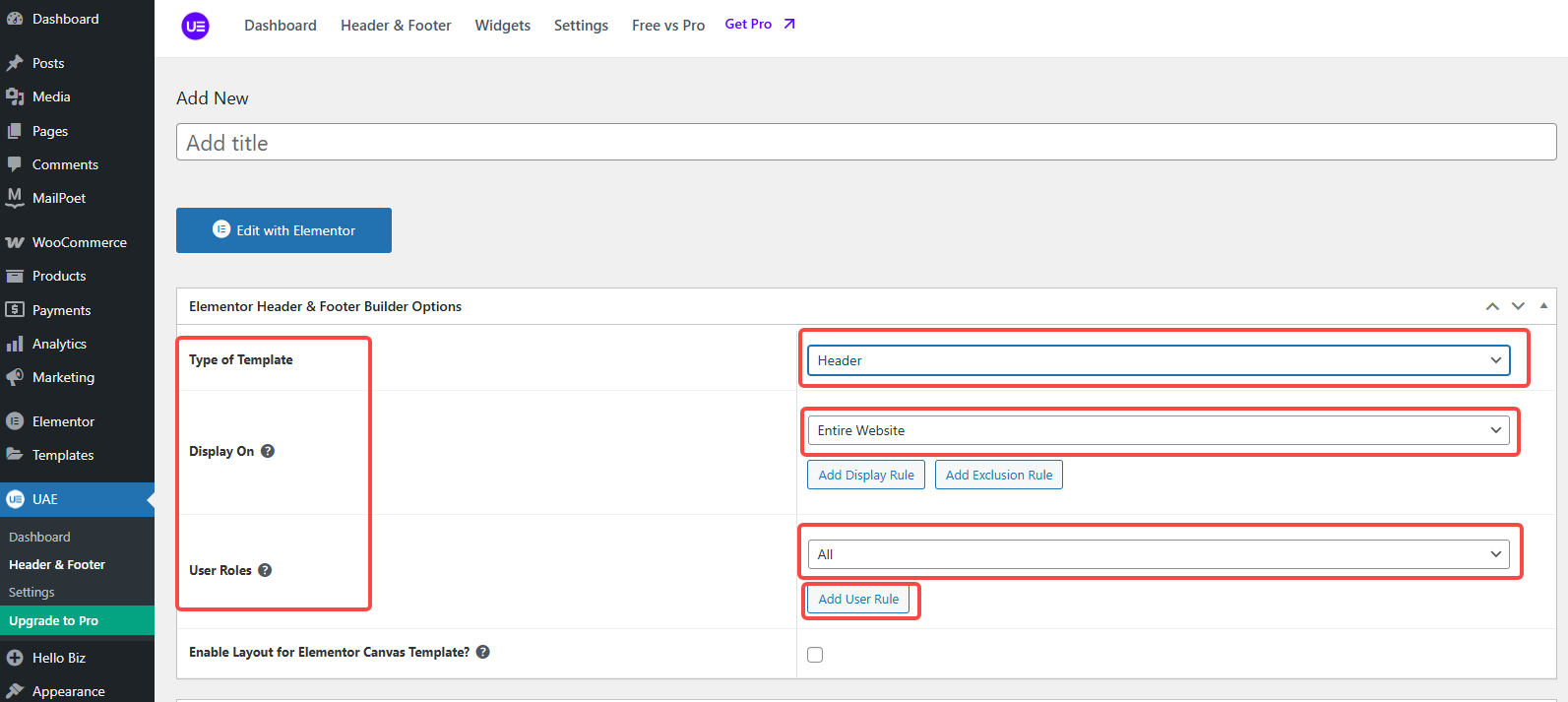Expand the User Roles All dropdown
The width and height of the screenshot is (1568, 702).
[1158, 554]
